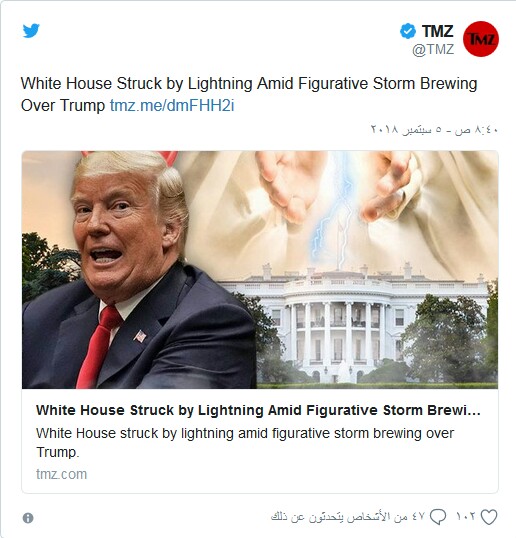Open the red TMZ profile avatar
This screenshot has width=516, height=538.
(481, 39)
